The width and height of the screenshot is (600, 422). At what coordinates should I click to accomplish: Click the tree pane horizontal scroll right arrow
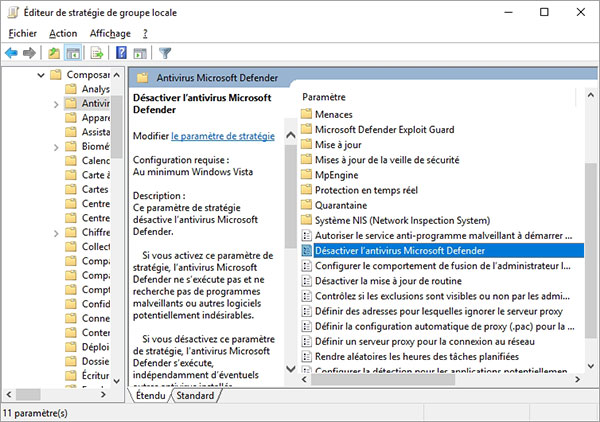pos(103,394)
